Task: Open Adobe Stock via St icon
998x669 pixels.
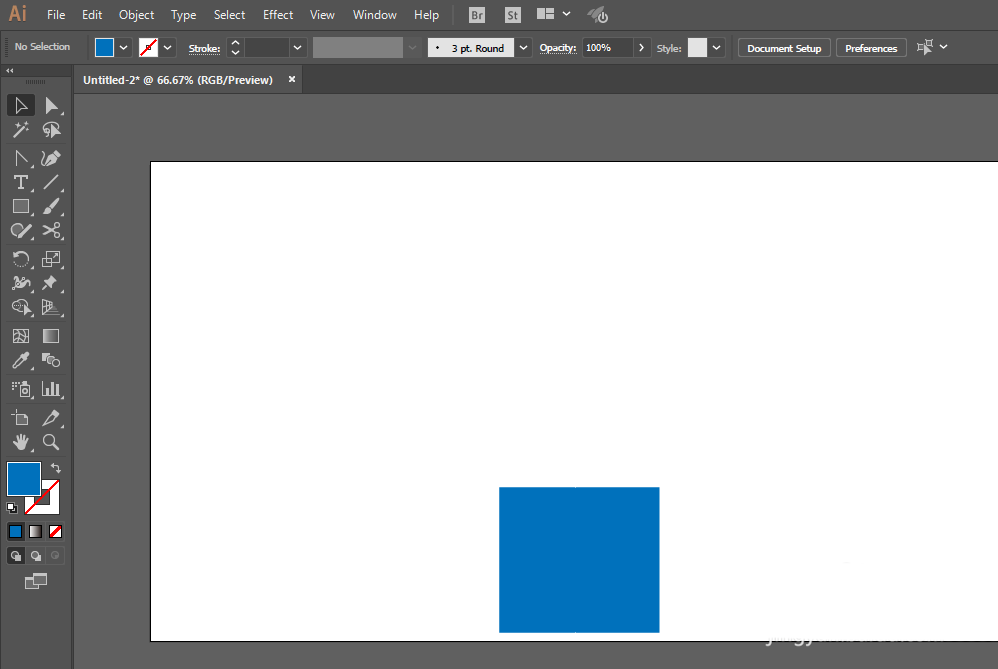Action: (x=512, y=15)
